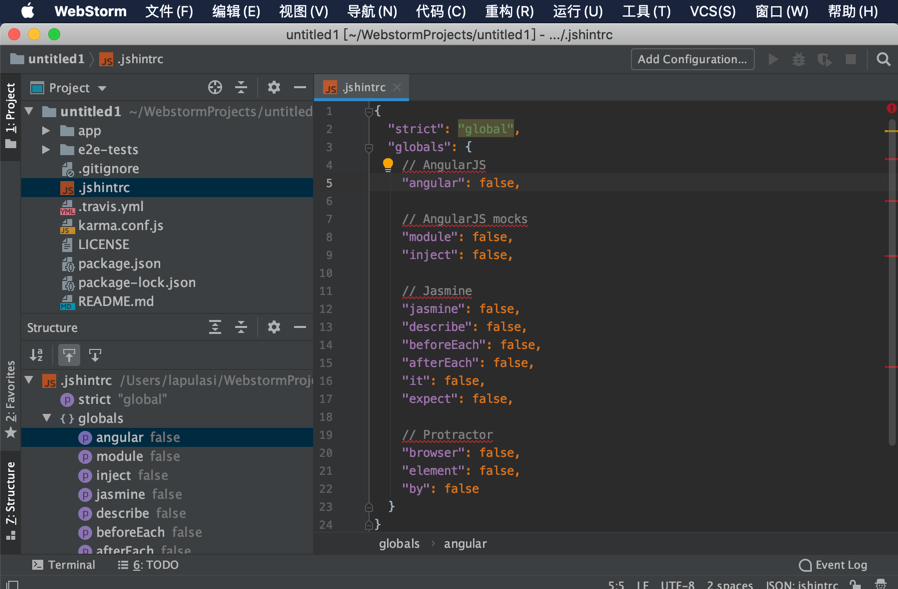This screenshot has width=898, height=589.
Task: Toggle the 2: Favorites tool window
Action: (10, 399)
